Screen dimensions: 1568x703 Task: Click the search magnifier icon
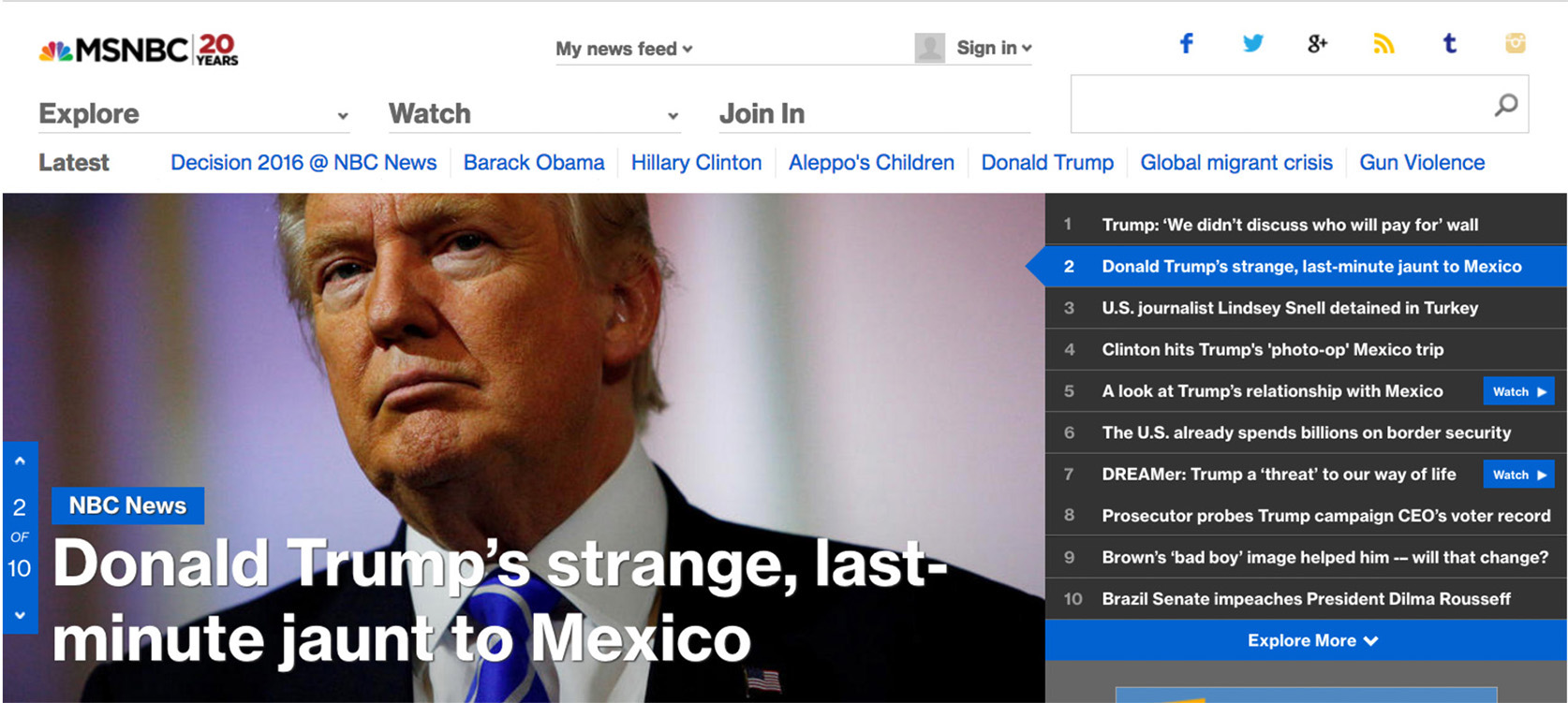tap(1506, 104)
